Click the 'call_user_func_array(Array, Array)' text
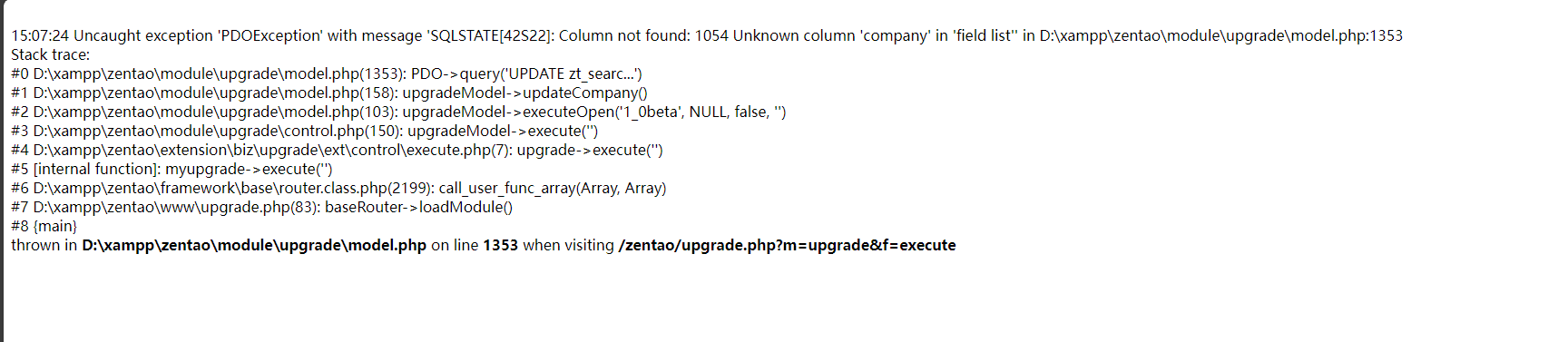This screenshot has height=342, width=1568. 553,188
